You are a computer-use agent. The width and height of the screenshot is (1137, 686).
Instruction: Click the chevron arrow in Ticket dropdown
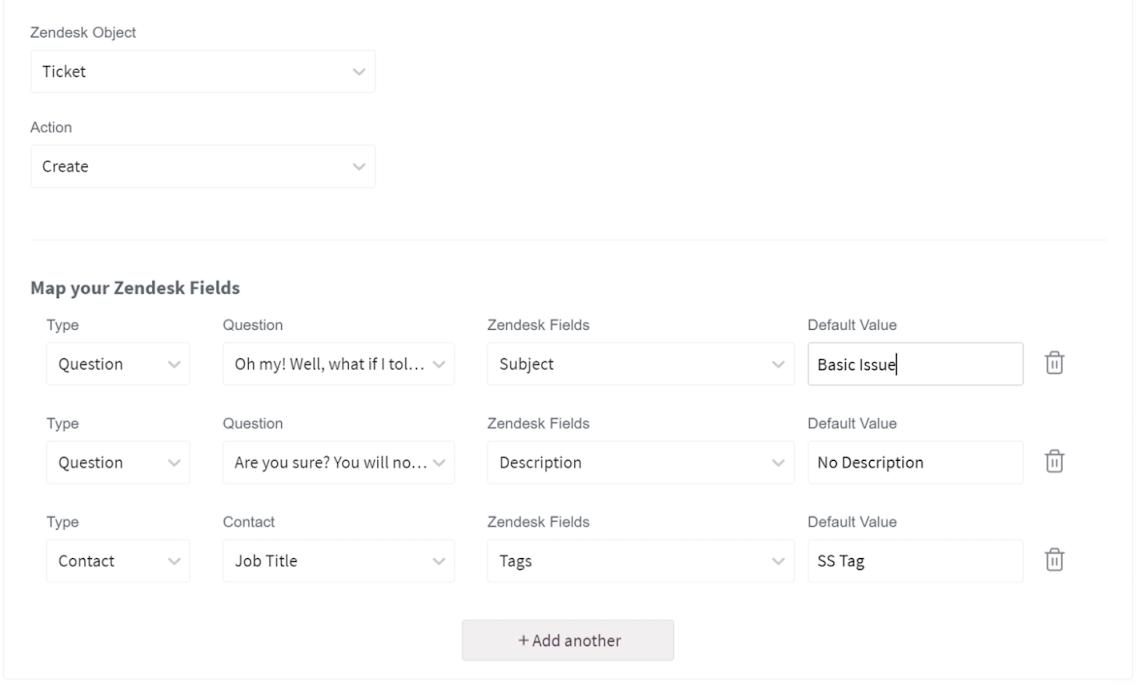(x=359, y=72)
